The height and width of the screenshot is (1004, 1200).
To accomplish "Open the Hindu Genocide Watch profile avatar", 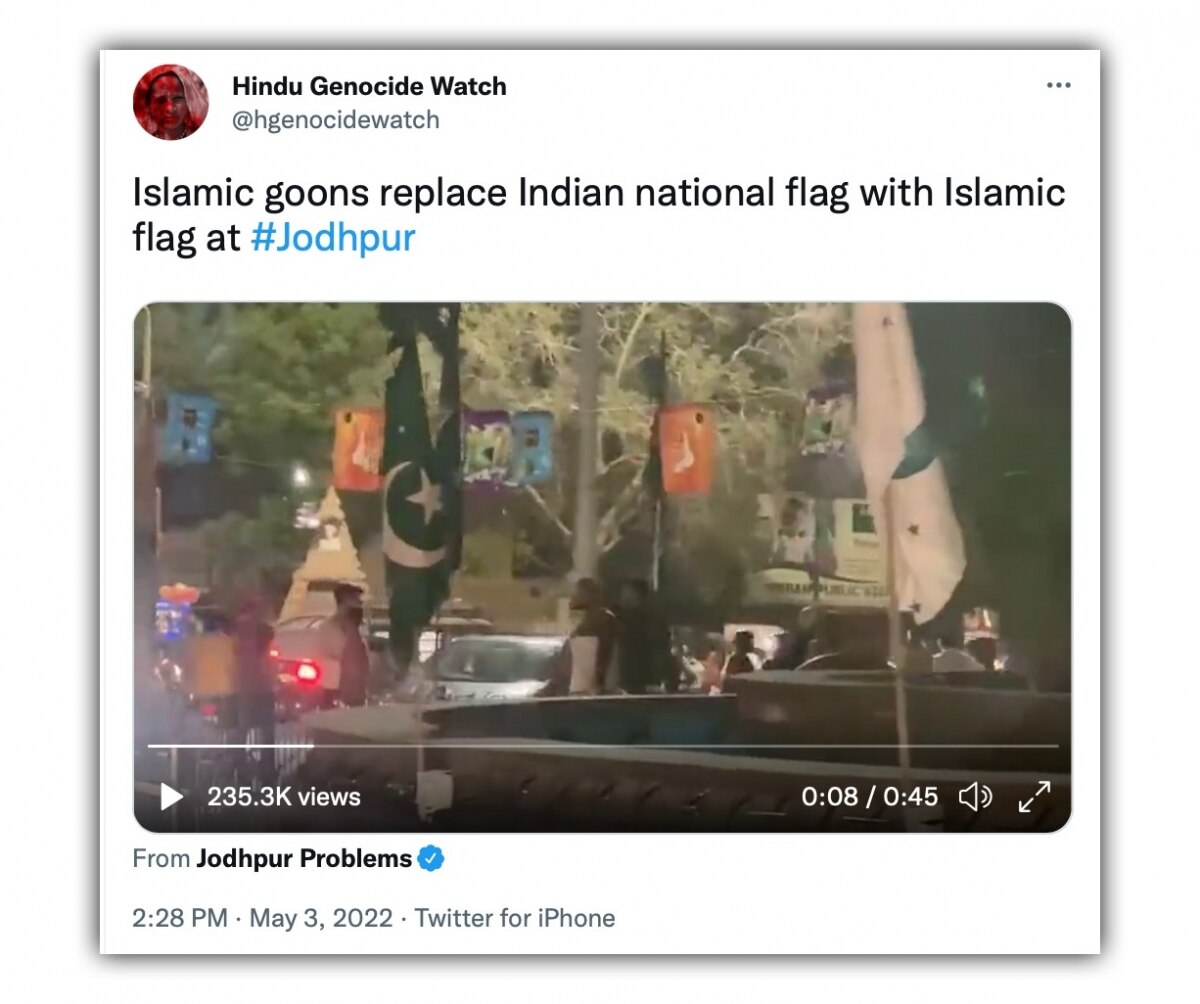I will [171, 102].
